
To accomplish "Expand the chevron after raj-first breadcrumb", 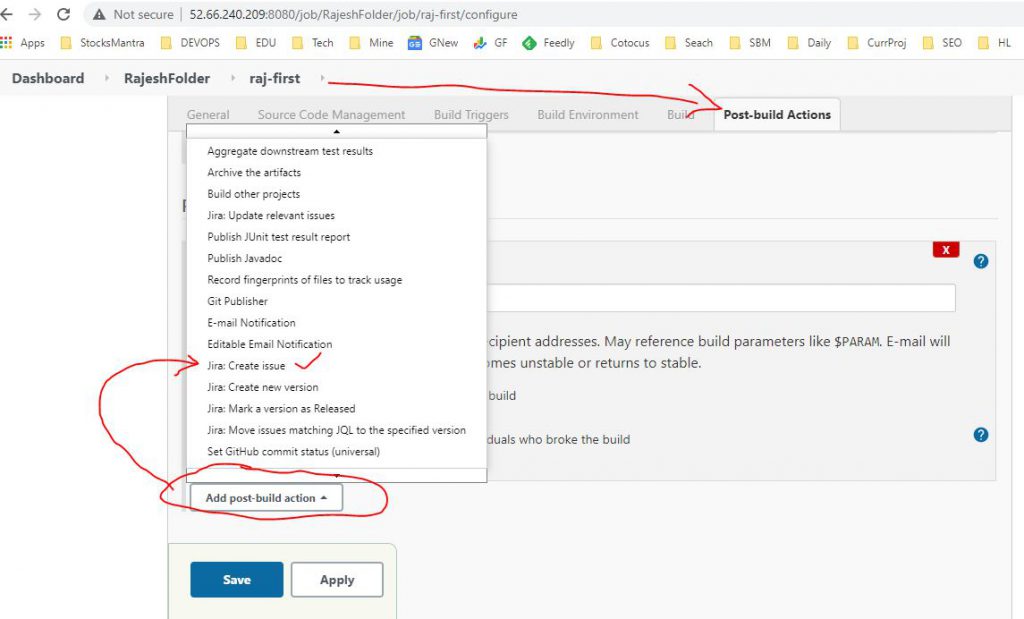I will pos(323,78).
